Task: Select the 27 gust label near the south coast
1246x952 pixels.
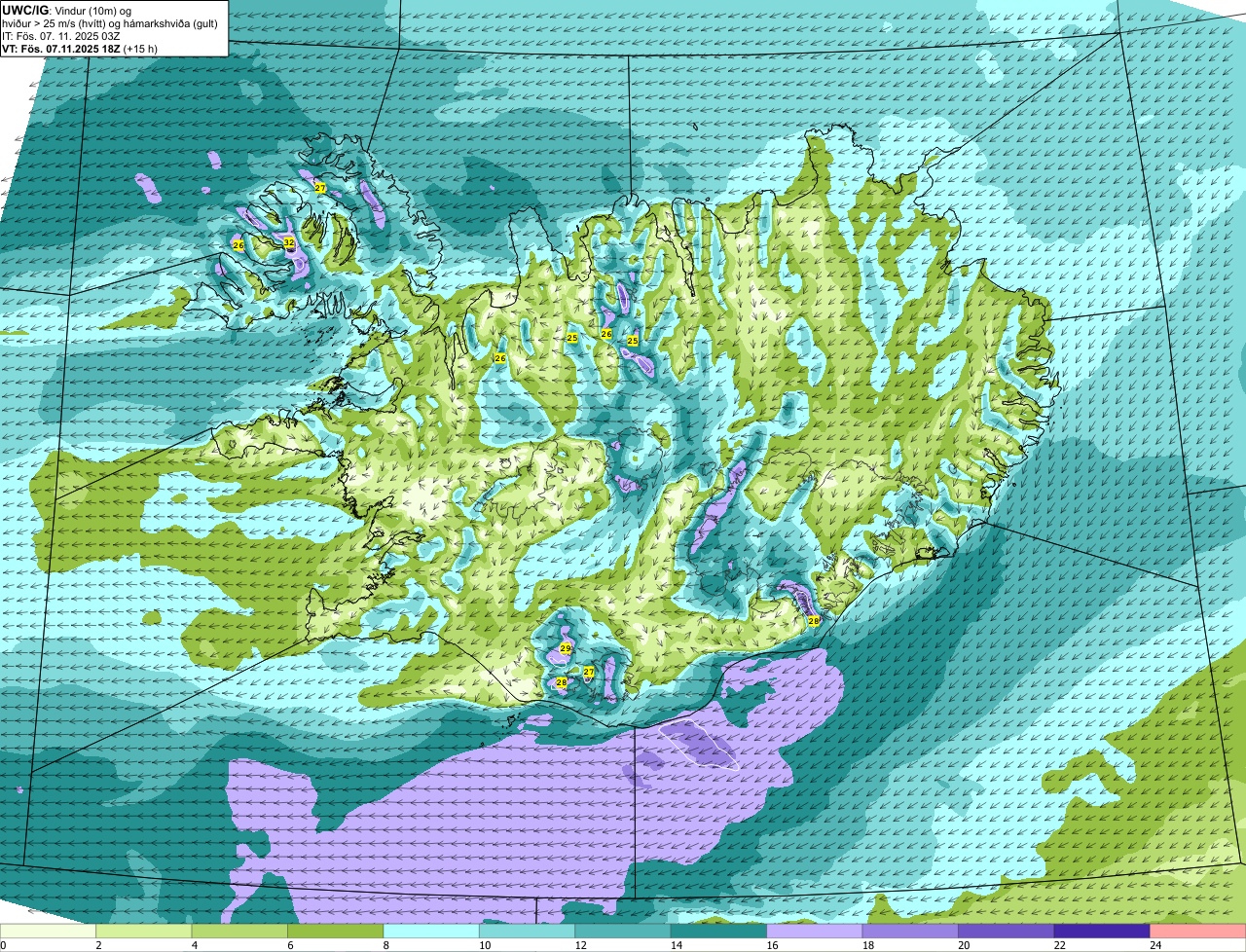Action: point(589,672)
